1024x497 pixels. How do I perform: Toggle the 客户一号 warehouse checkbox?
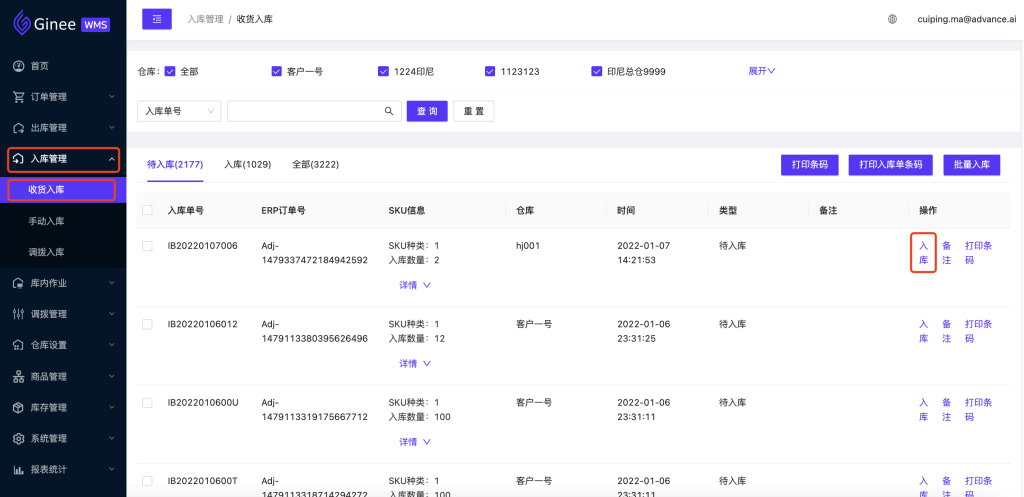[x=277, y=71]
